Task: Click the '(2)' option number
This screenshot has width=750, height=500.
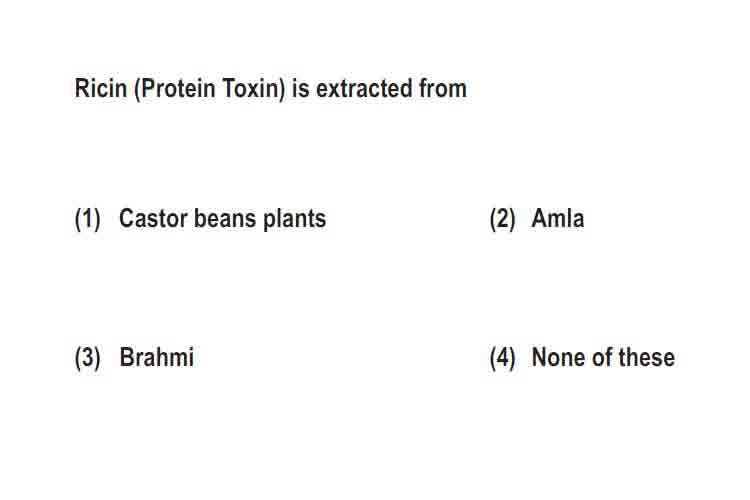Action: [502, 219]
